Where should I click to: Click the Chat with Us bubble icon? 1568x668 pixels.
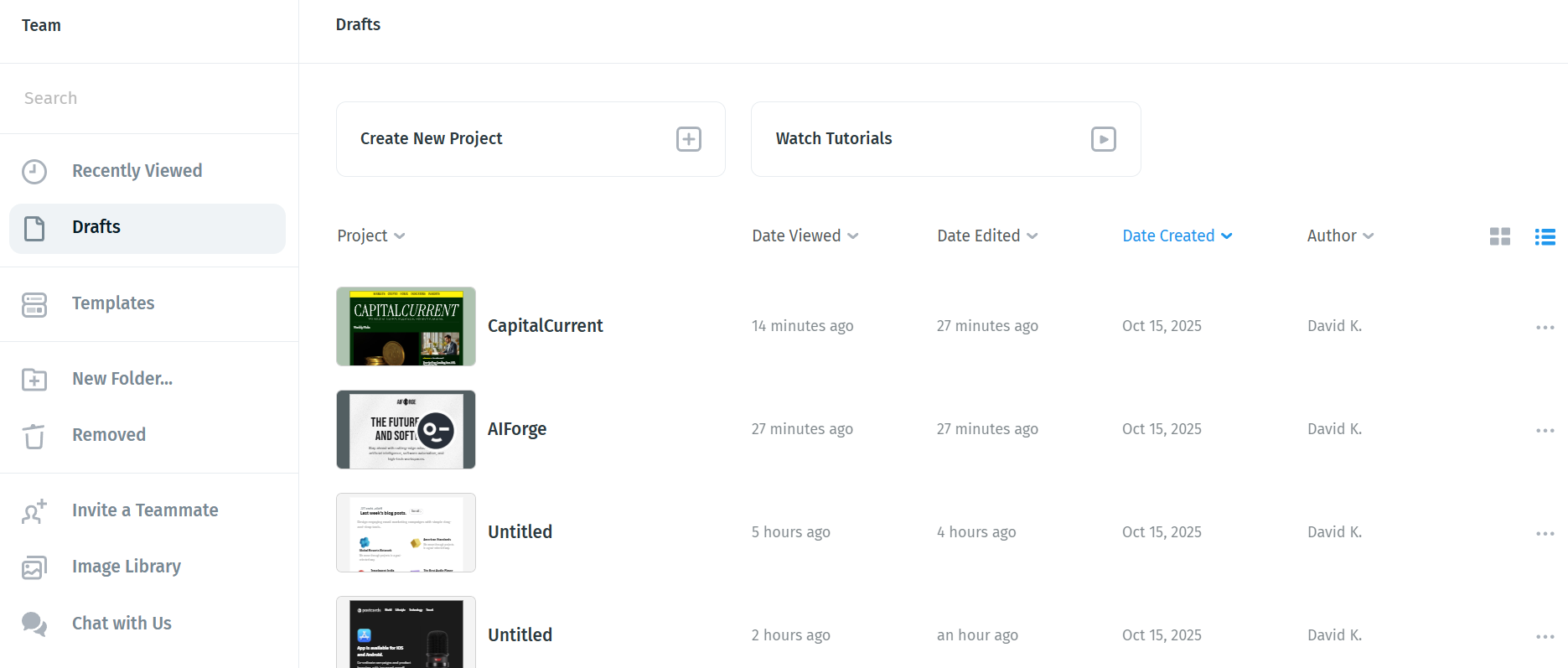coord(34,624)
